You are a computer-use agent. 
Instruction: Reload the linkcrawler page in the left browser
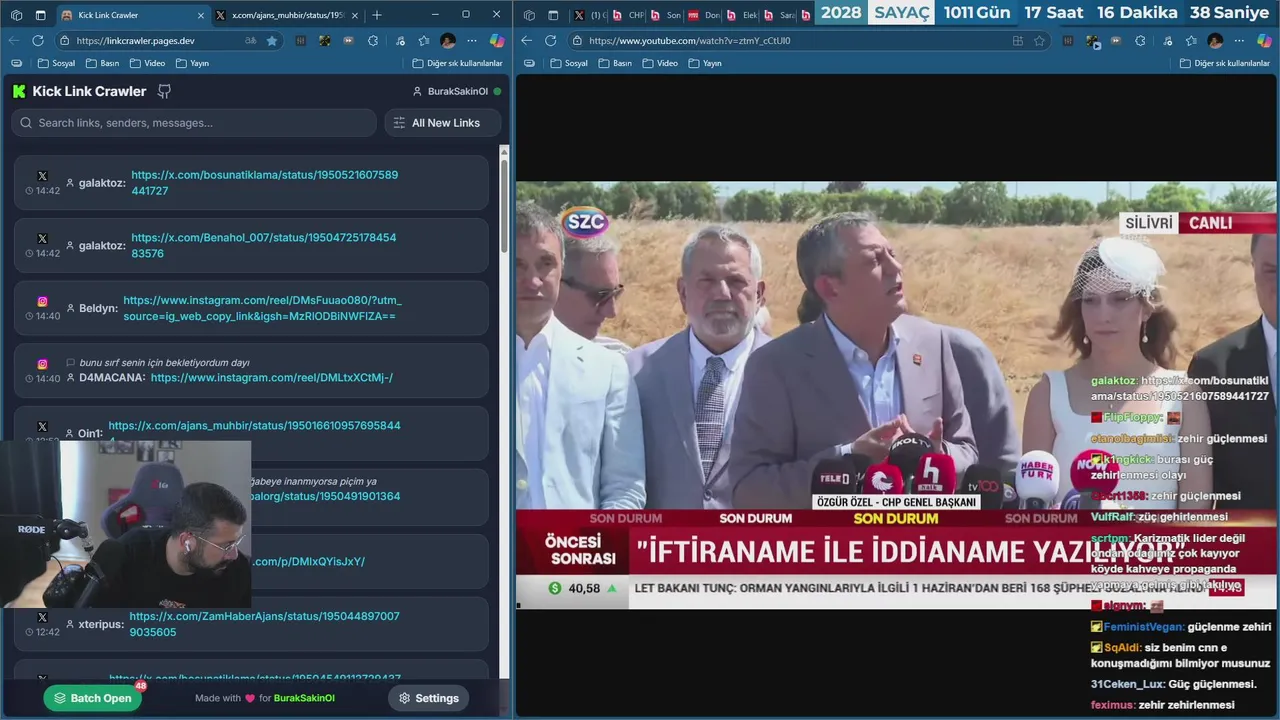[38, 41]
